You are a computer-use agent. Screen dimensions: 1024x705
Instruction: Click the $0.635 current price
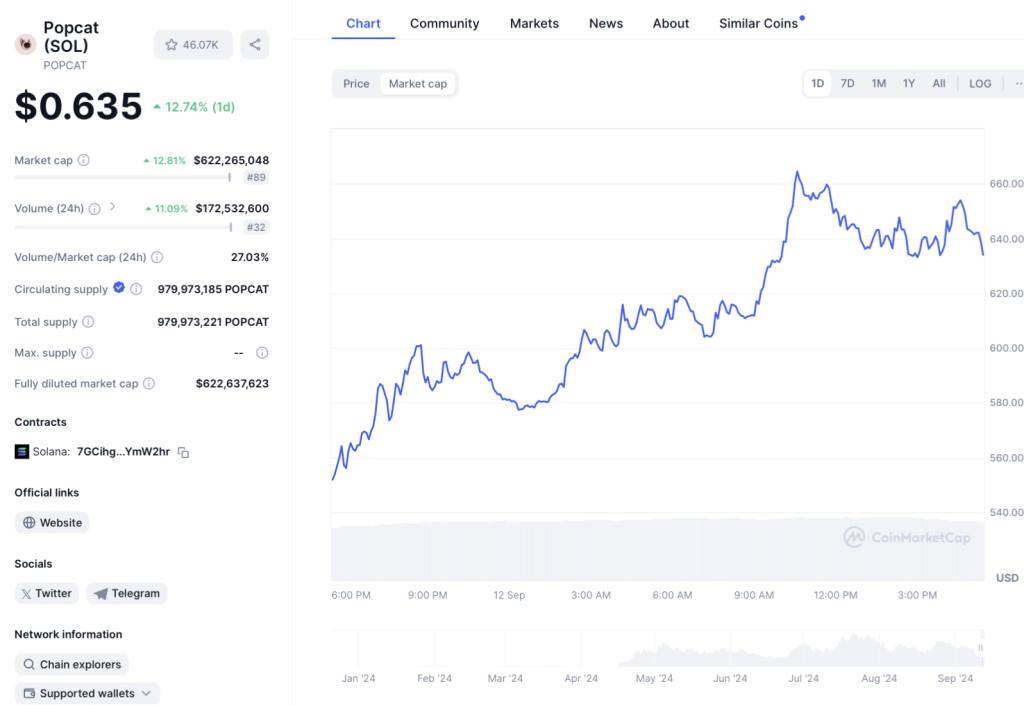coord(78,106)
